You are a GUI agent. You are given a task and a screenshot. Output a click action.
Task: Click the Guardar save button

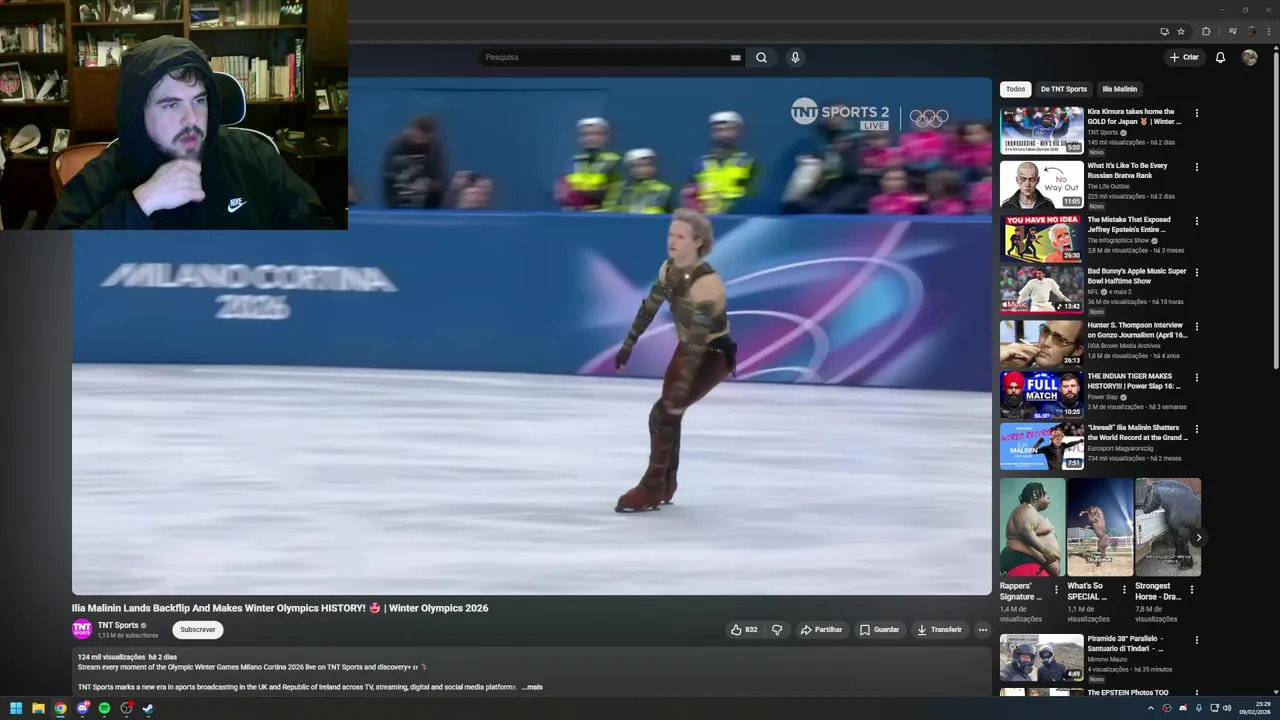click(x=880, y=630)
